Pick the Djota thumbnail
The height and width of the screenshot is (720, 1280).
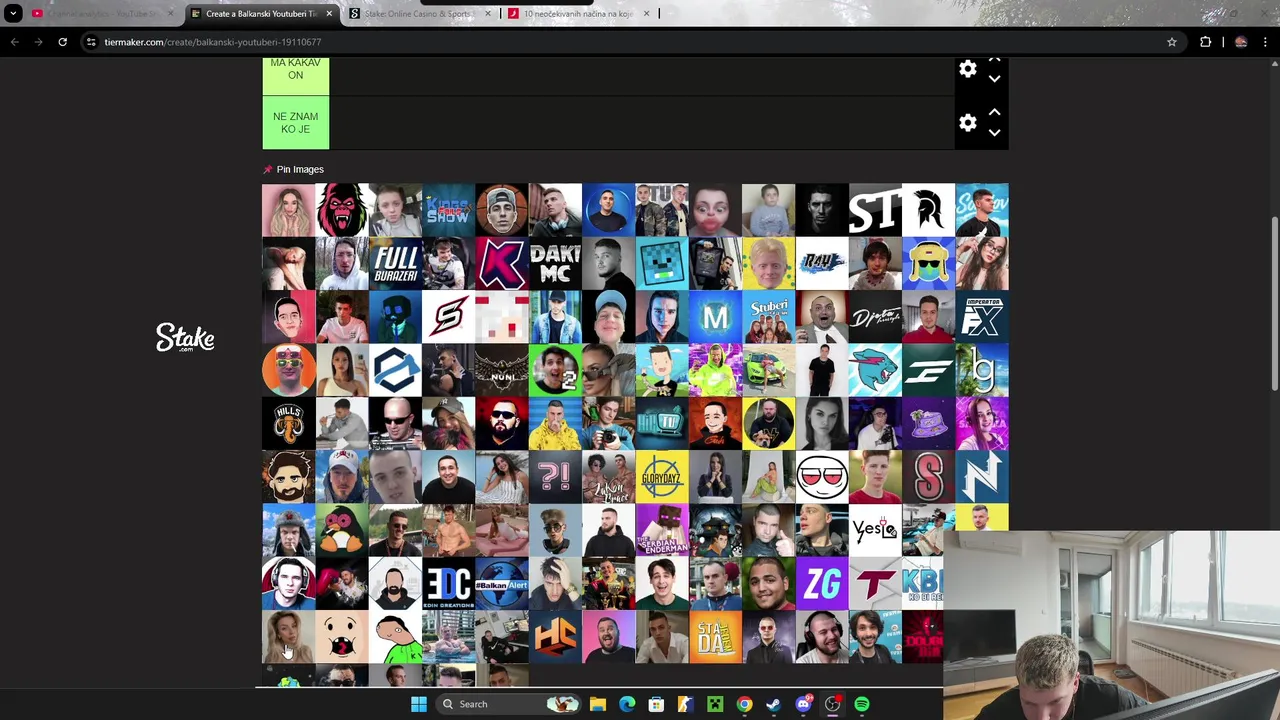tap(875, 317)
